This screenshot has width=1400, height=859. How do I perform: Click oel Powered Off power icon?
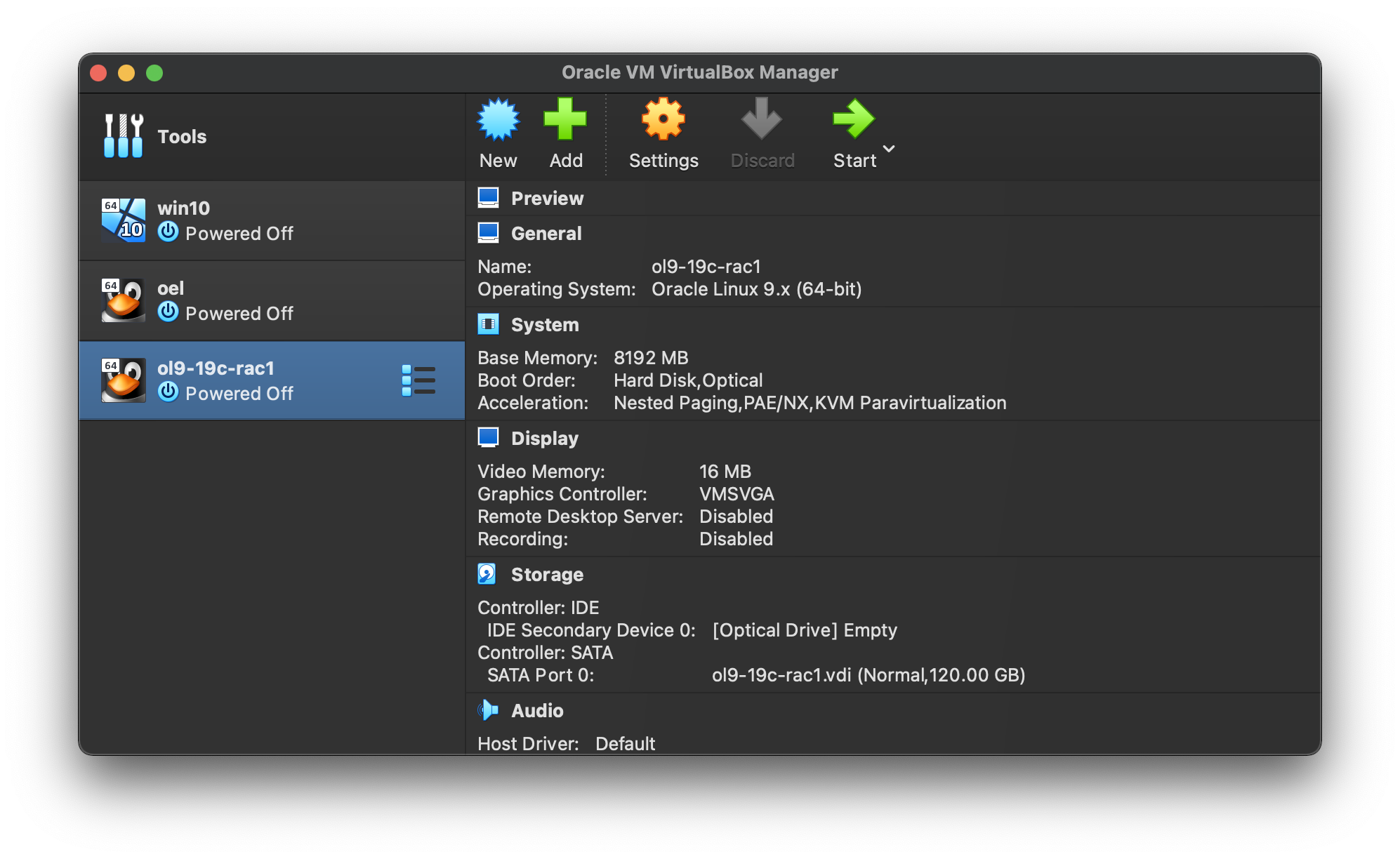168,312
